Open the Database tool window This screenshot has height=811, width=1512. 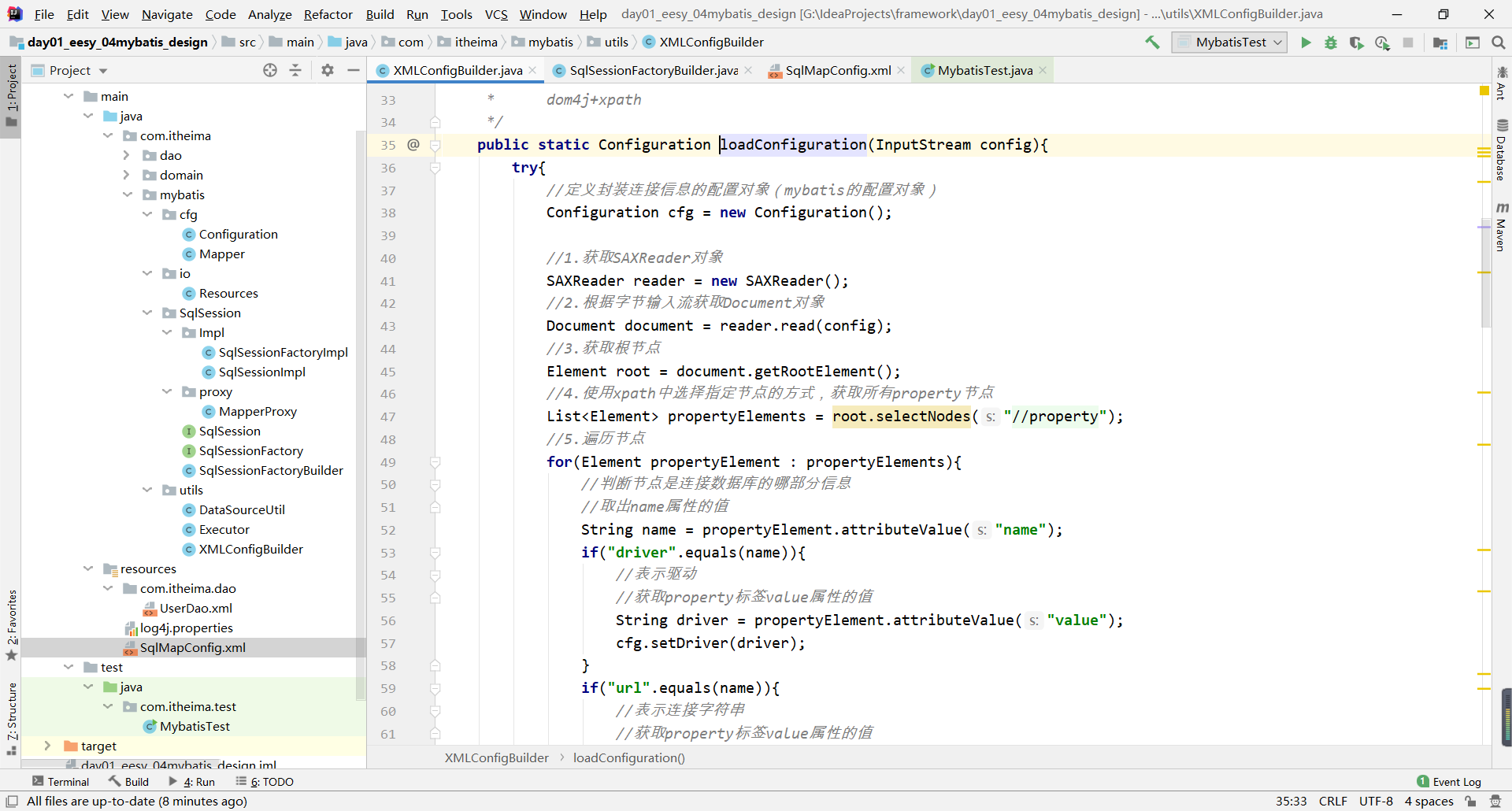coord(1502,150)
